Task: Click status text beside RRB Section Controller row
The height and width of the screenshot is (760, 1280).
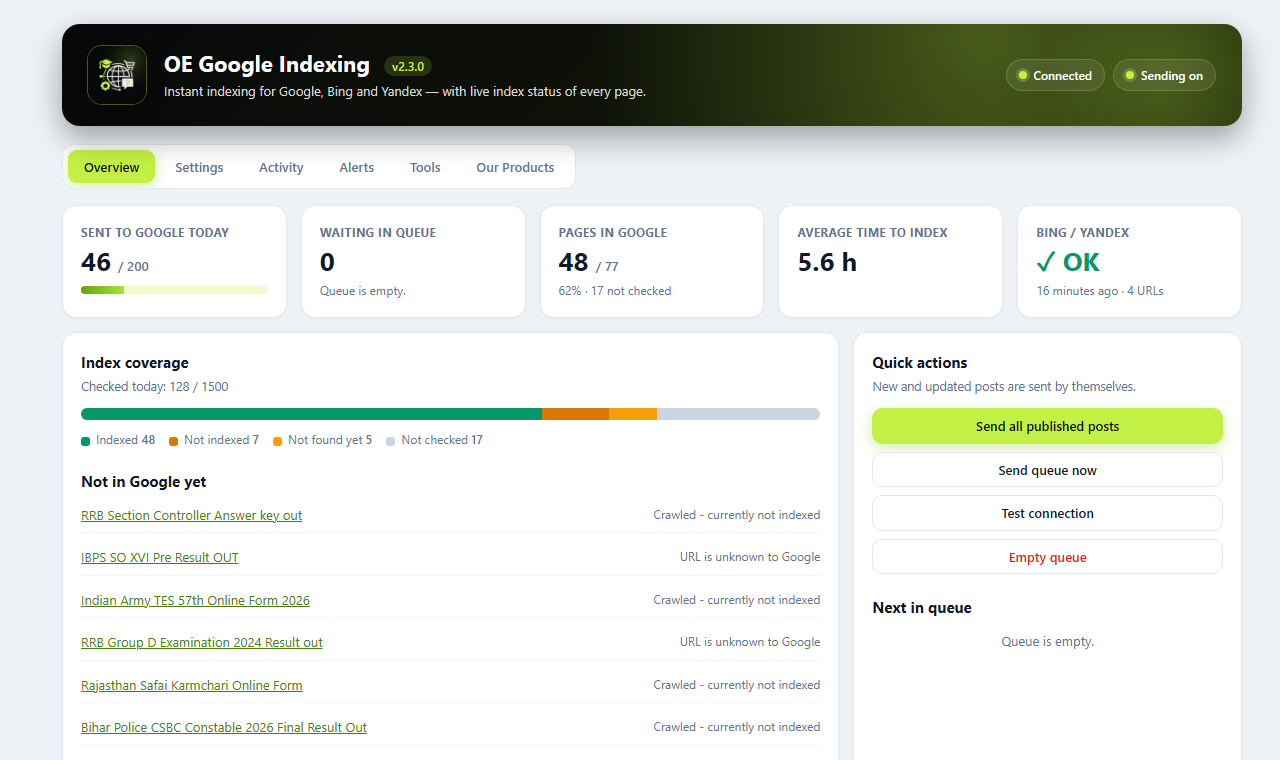Action: coord(737,516)
